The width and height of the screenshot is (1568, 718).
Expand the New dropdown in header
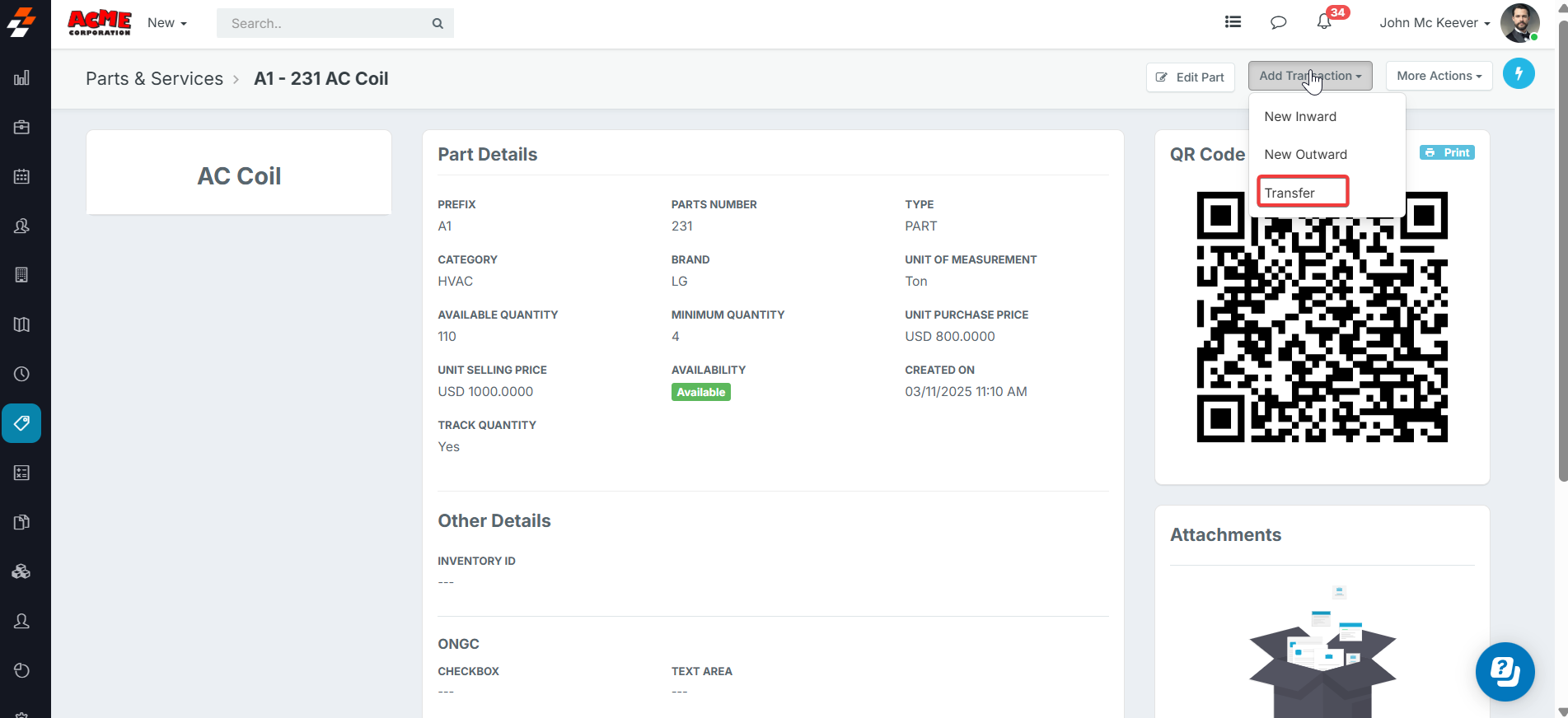(166, 23)
